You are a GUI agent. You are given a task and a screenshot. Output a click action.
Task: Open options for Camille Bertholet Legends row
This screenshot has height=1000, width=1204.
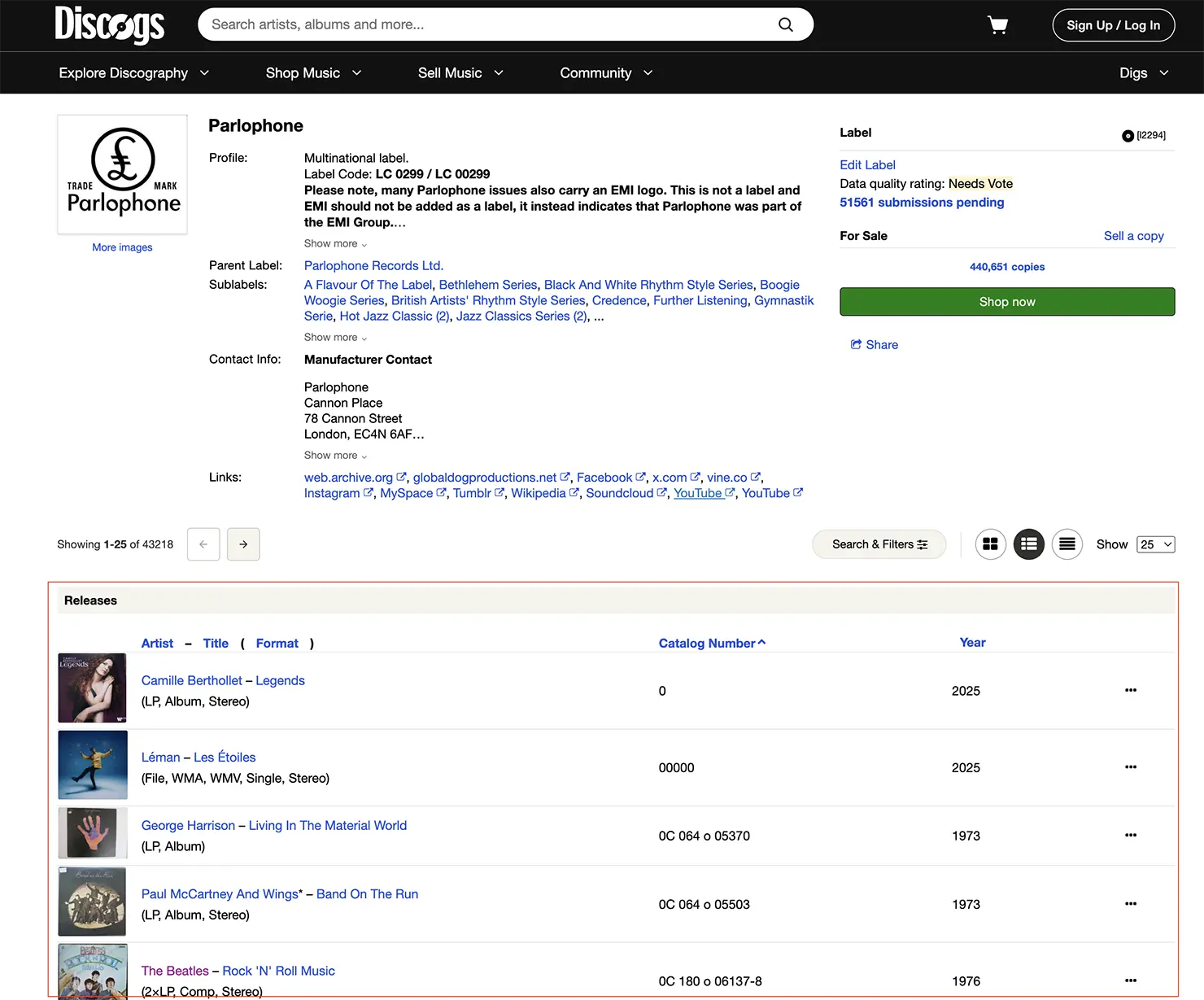pyautogui.click(x=1130, y=690)
